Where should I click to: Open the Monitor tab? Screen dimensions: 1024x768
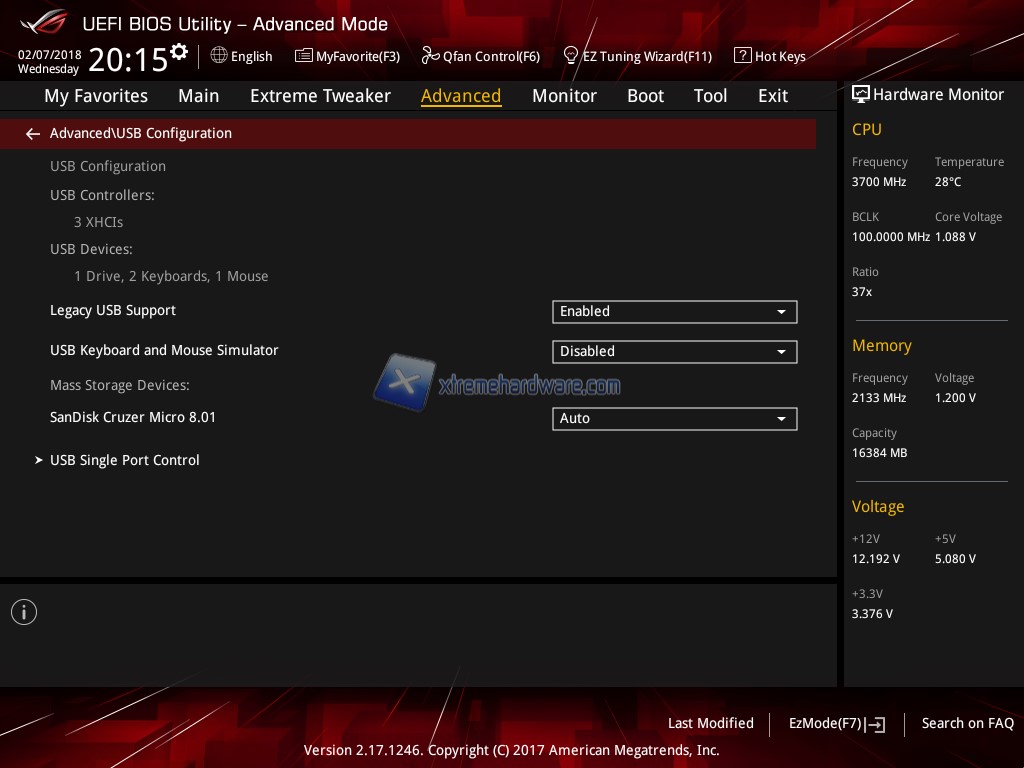coord(564,96)
